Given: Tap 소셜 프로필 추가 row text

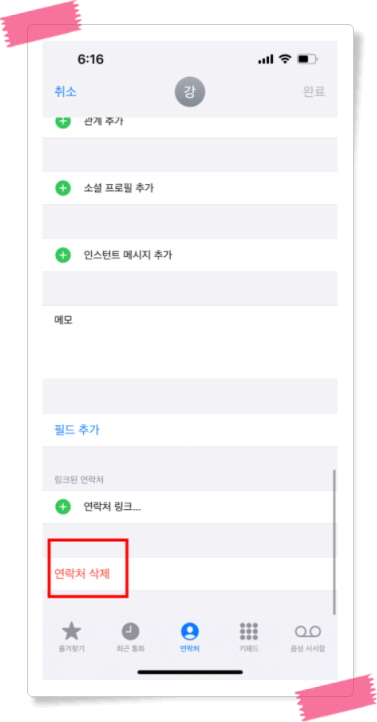Looking at the screenshot, I should click(119, 188).
